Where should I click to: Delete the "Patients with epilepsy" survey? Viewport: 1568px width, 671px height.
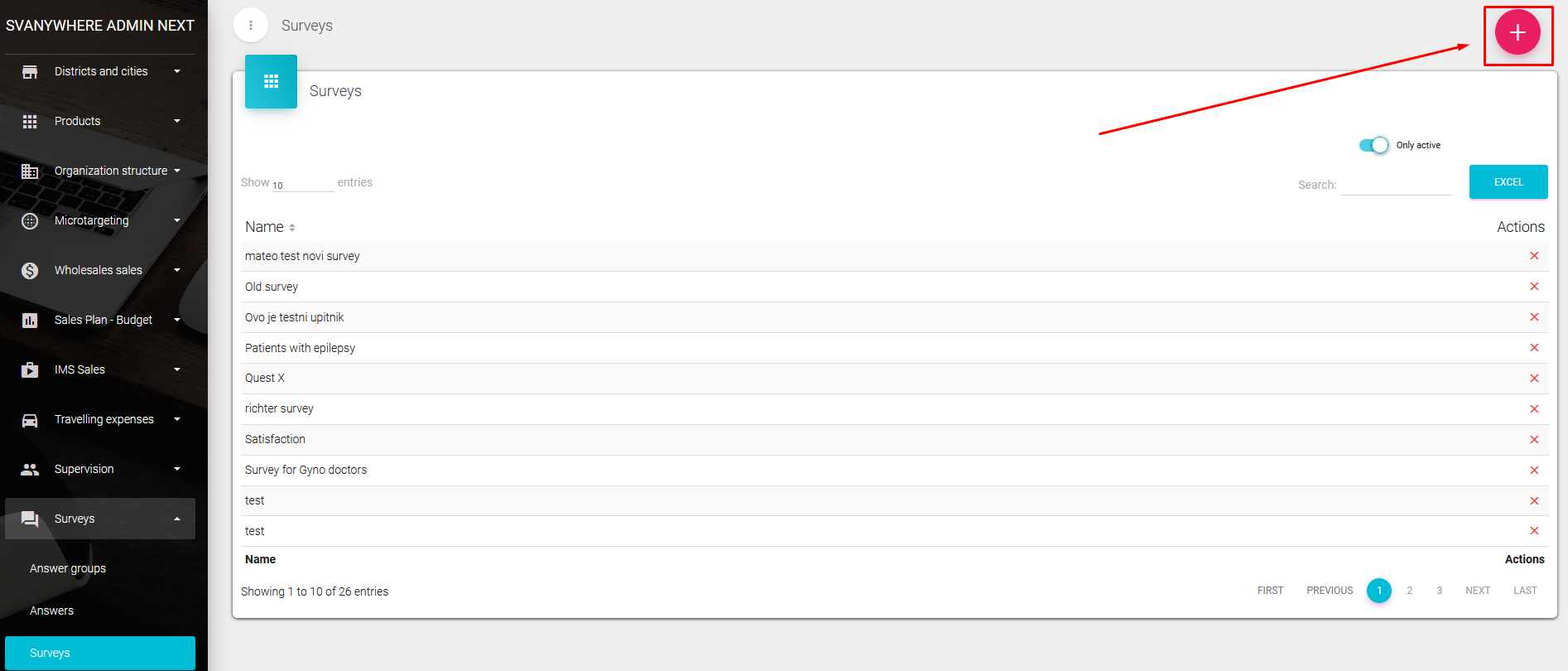click(1533, 348)
